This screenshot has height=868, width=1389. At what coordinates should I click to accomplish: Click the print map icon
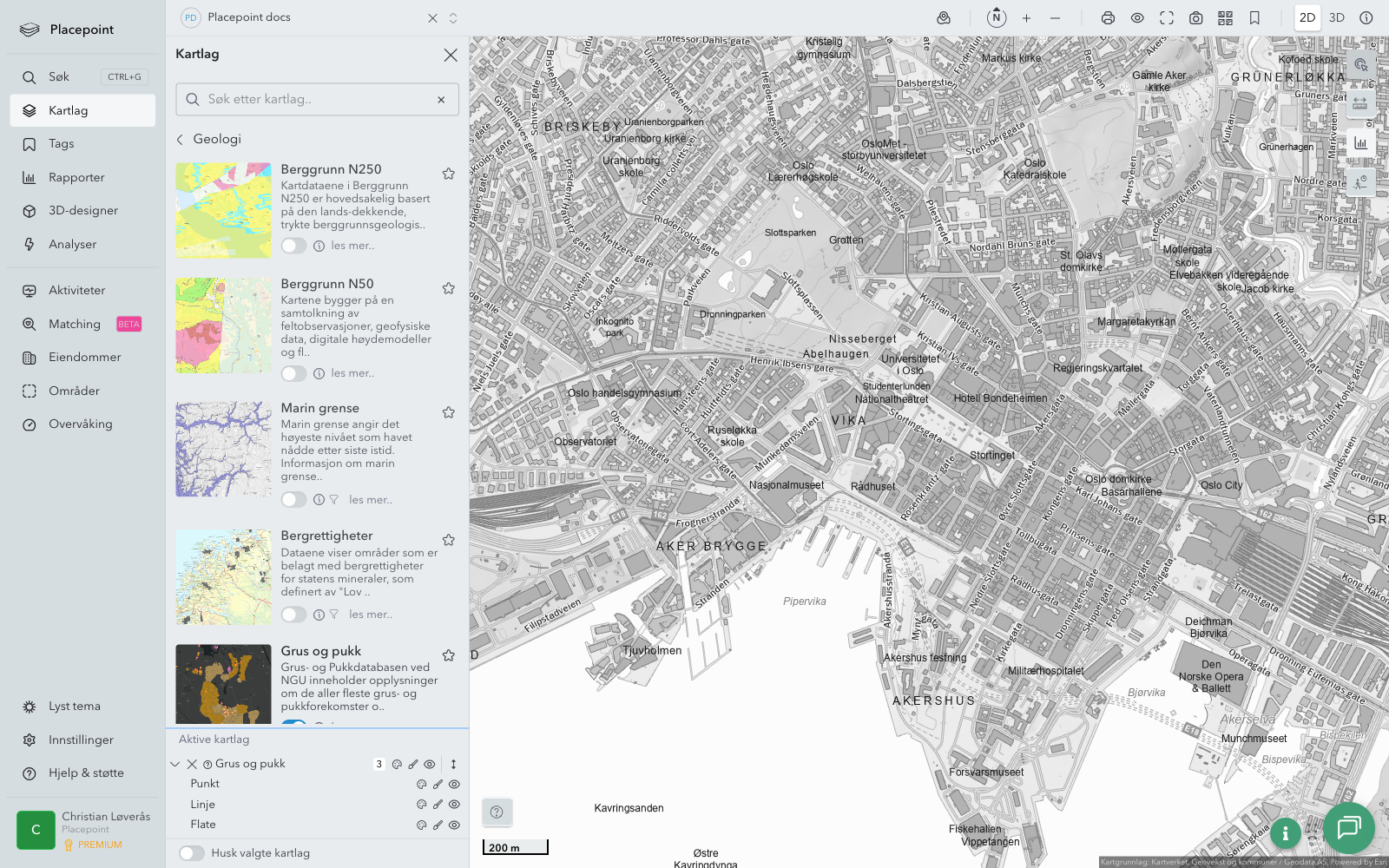click(x=1108, y=18)
